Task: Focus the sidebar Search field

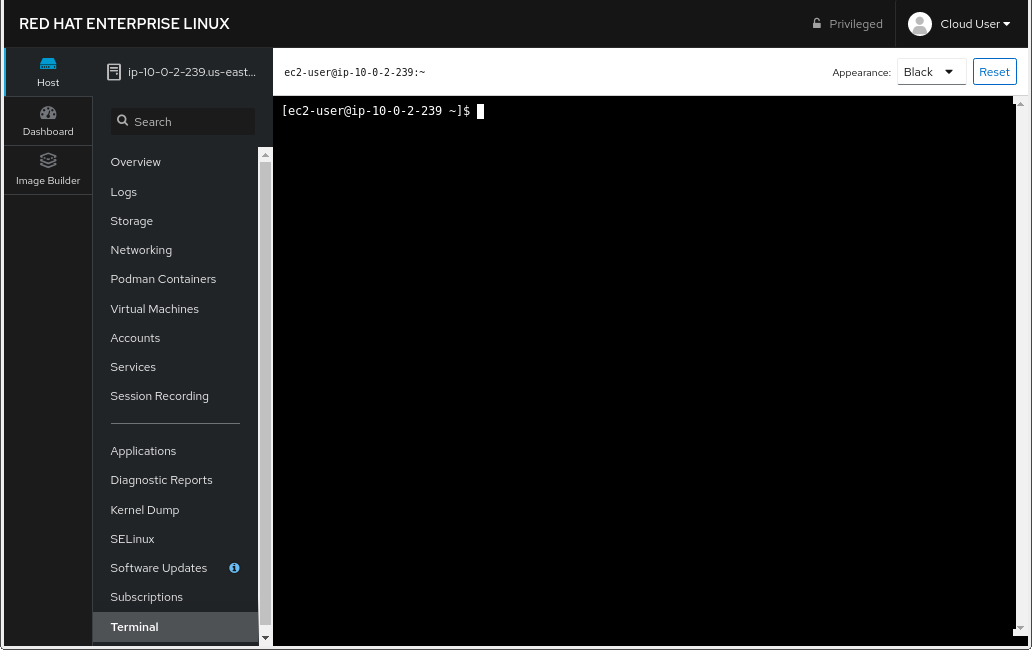Action: click(x=183, y=122)
